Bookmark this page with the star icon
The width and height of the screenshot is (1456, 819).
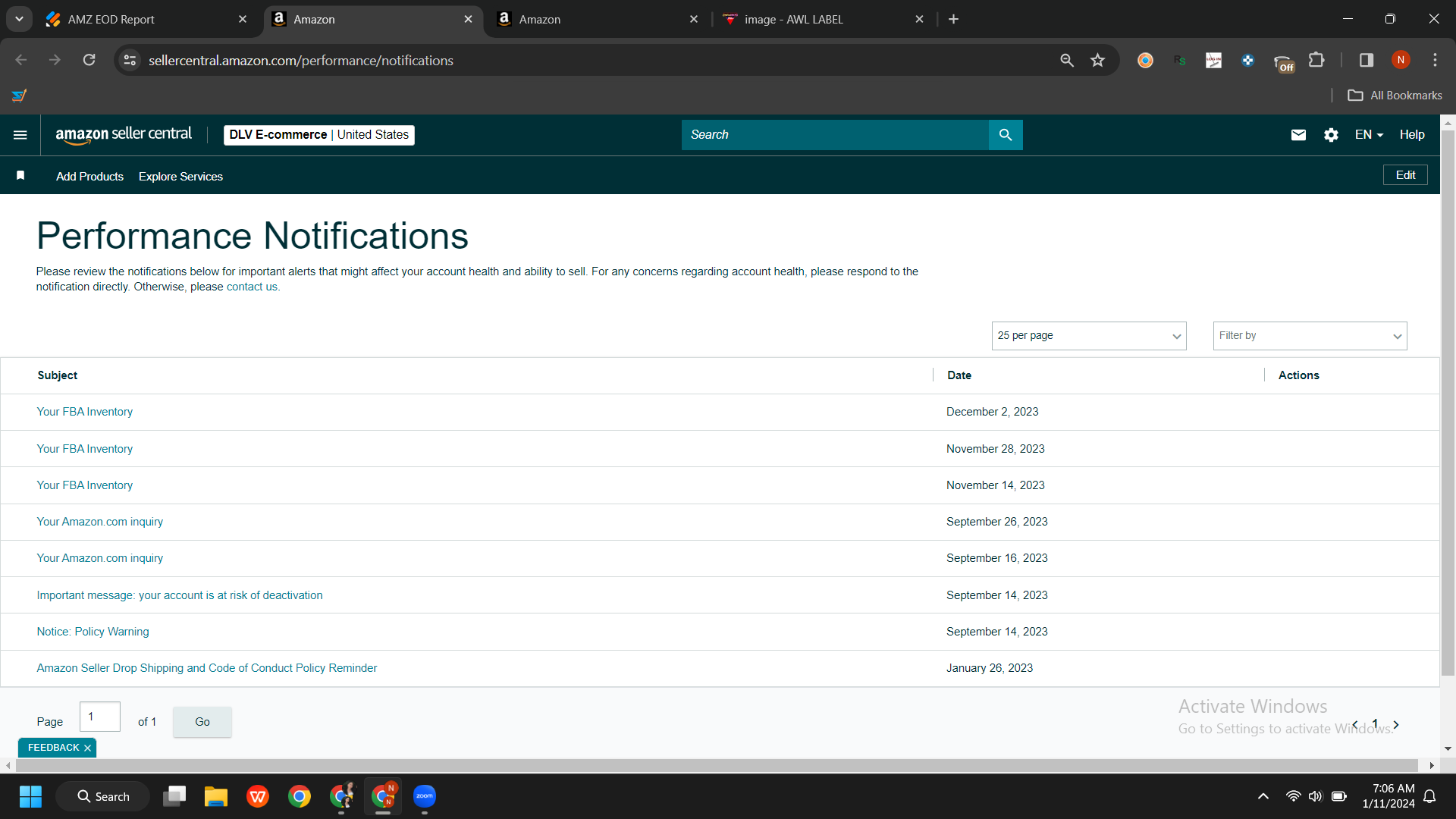[1097, 60]
